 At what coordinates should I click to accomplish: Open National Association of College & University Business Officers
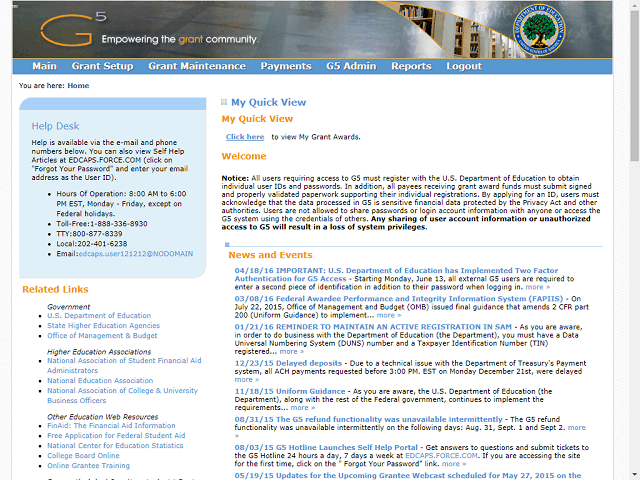click(122, 396)
